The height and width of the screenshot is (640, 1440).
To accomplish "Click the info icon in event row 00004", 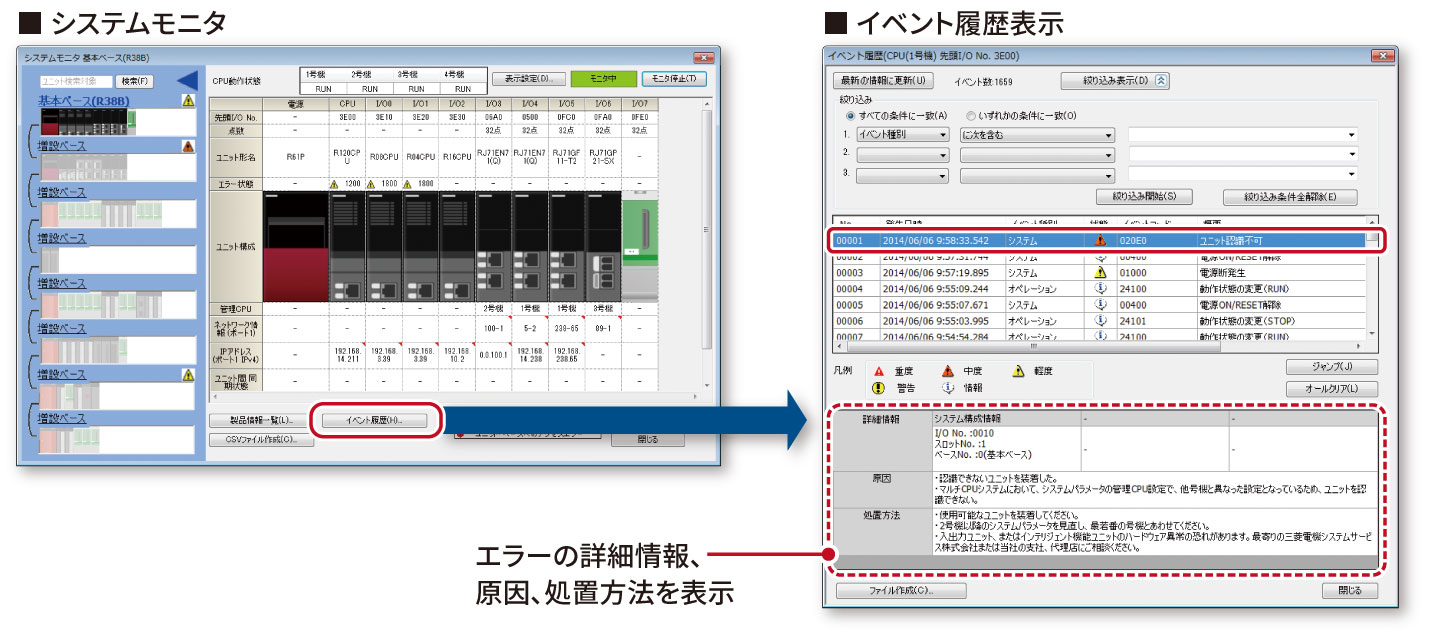I will tap(1101, 288).
